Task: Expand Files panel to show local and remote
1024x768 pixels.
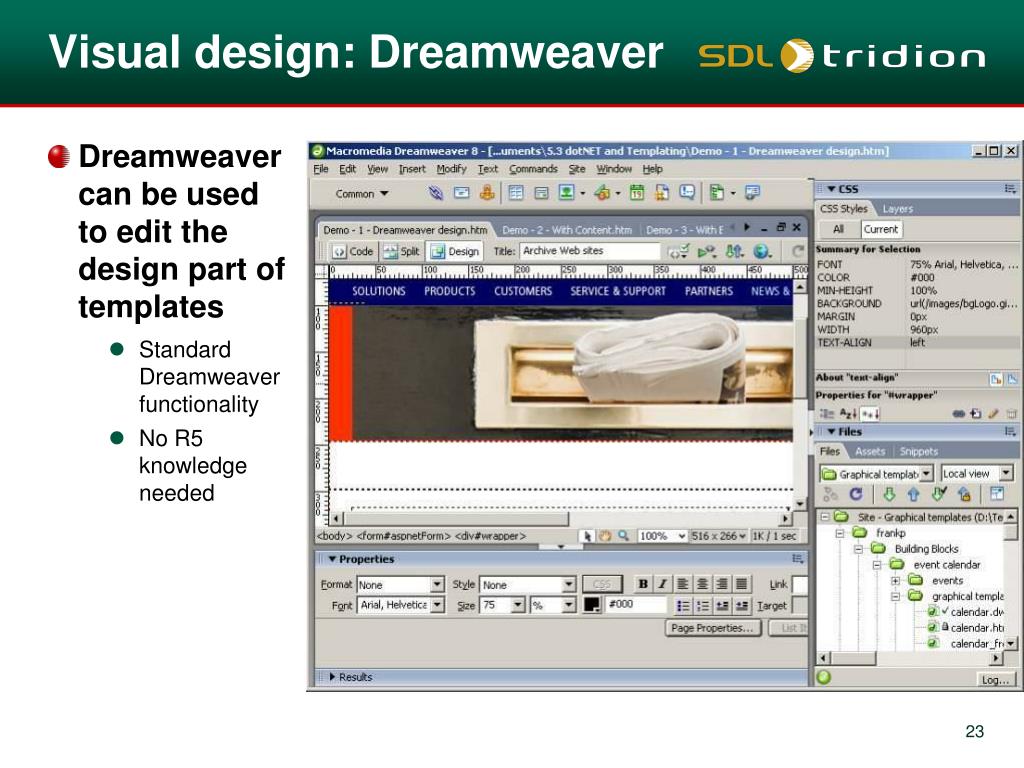Action: [997, 494]
